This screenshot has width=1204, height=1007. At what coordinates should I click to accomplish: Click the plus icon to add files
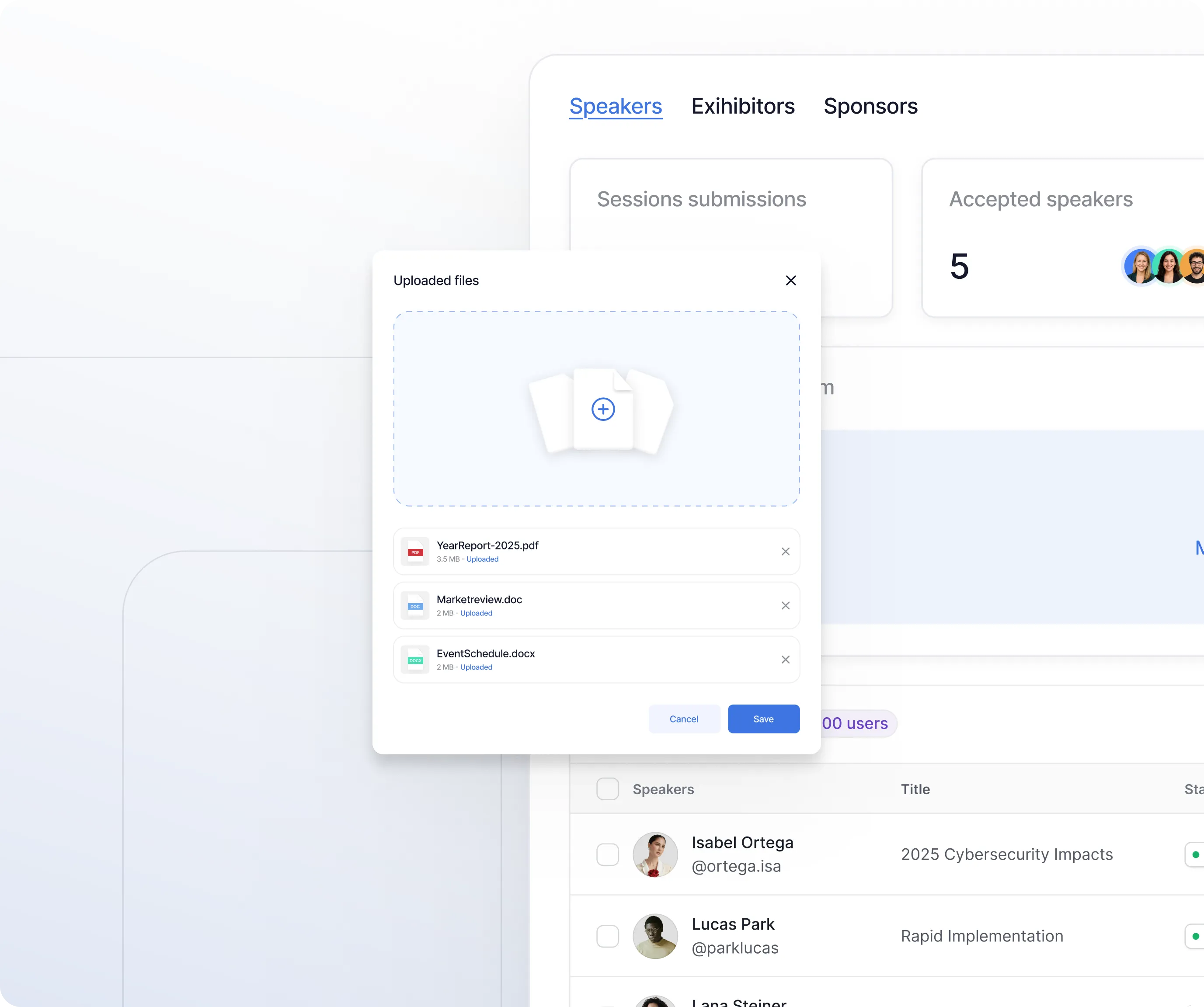coord(602,409)
